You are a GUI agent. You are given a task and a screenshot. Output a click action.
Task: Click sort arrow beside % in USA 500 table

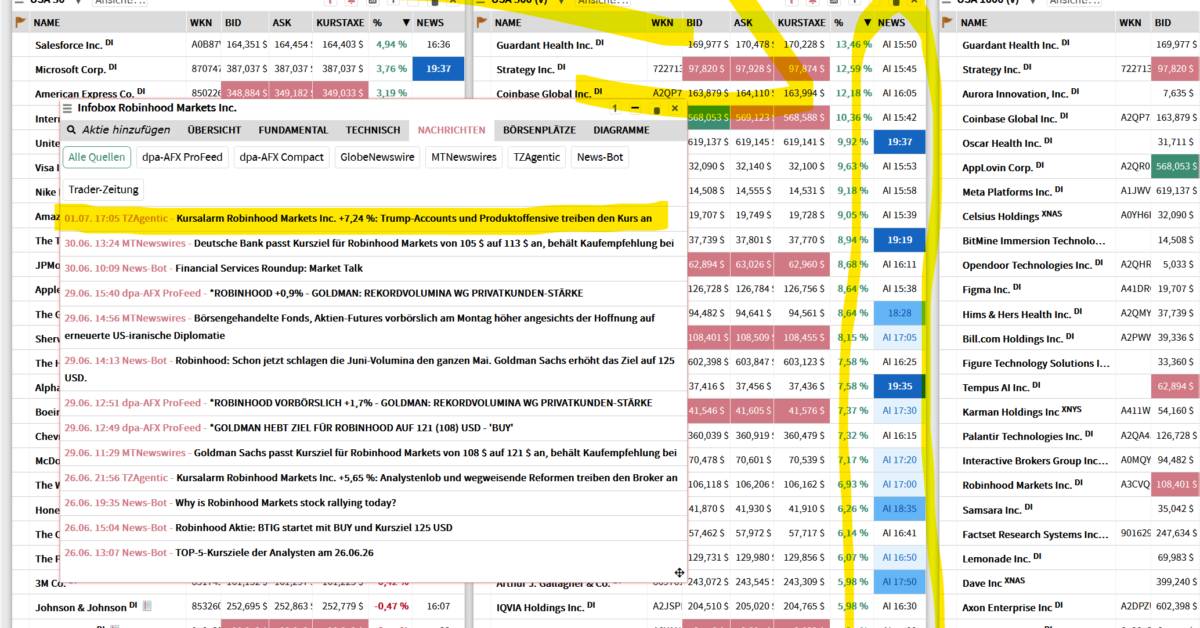pyautogui.click(x=867, y=22)
